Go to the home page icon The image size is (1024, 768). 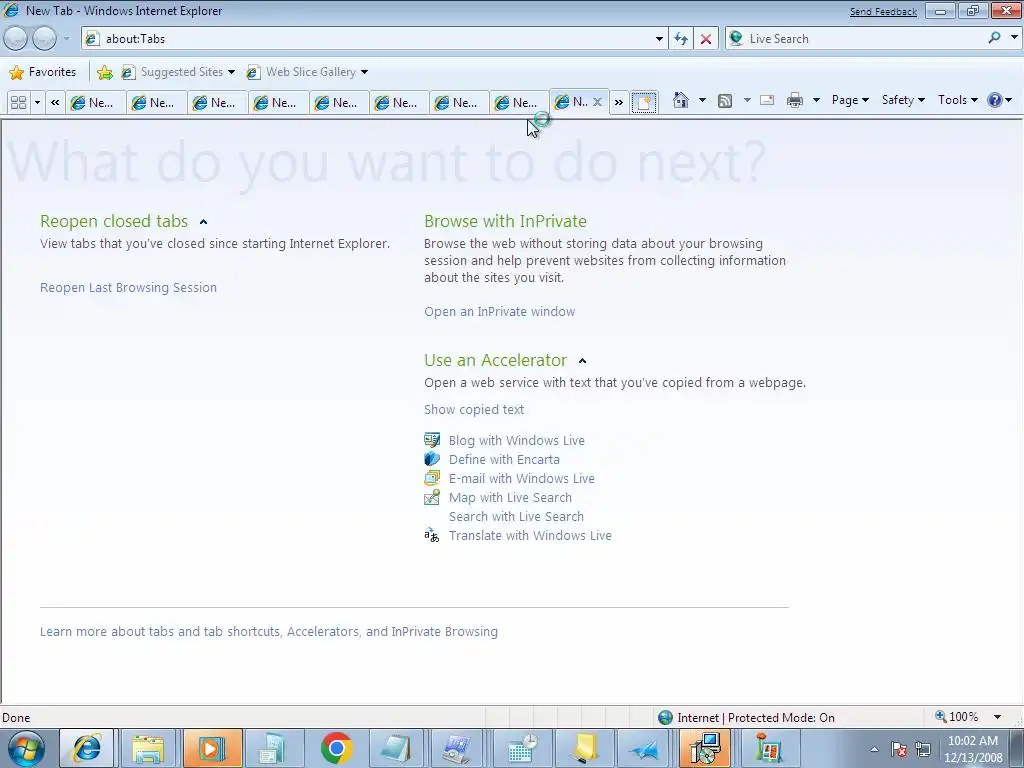(x=680, y=100)
